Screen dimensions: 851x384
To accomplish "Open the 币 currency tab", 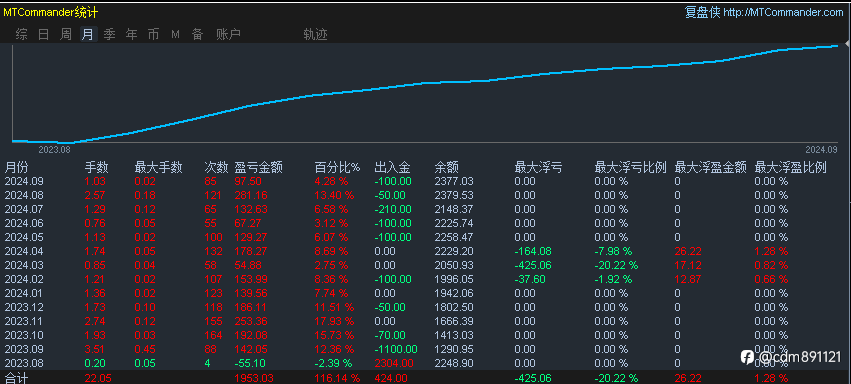I will [x=153, y=35].
